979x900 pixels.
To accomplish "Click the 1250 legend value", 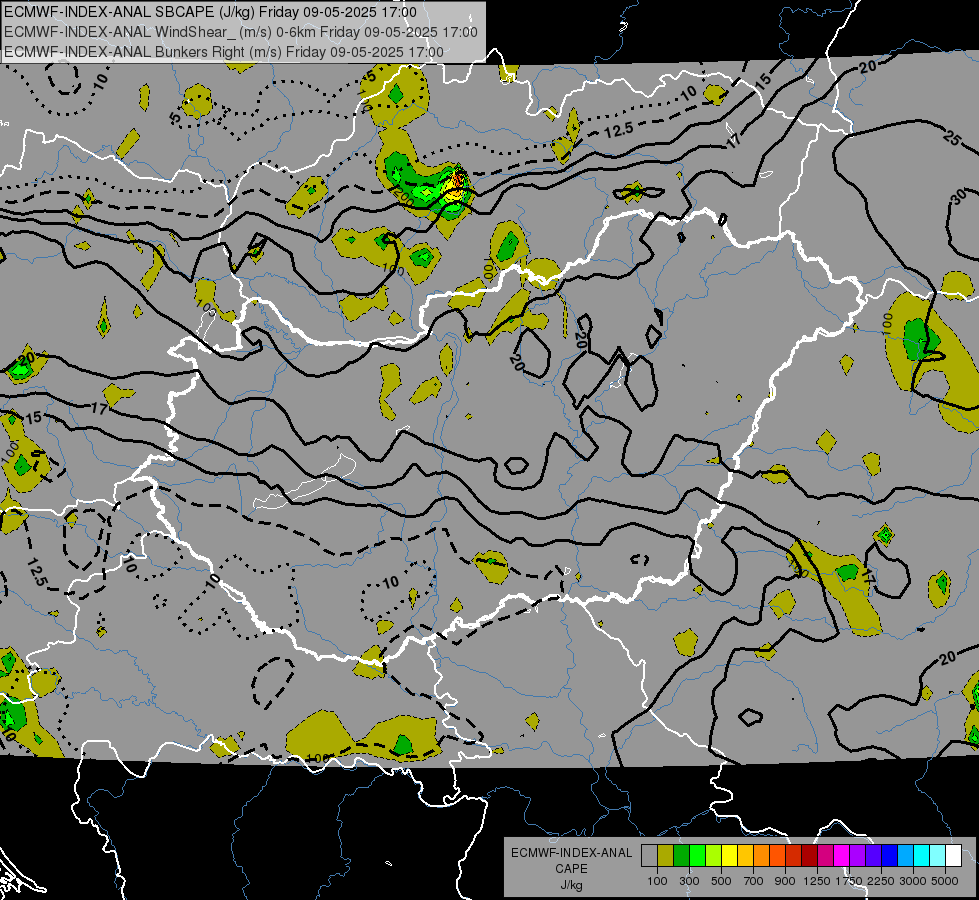I will pyautogui.click(x=817, y=881).
